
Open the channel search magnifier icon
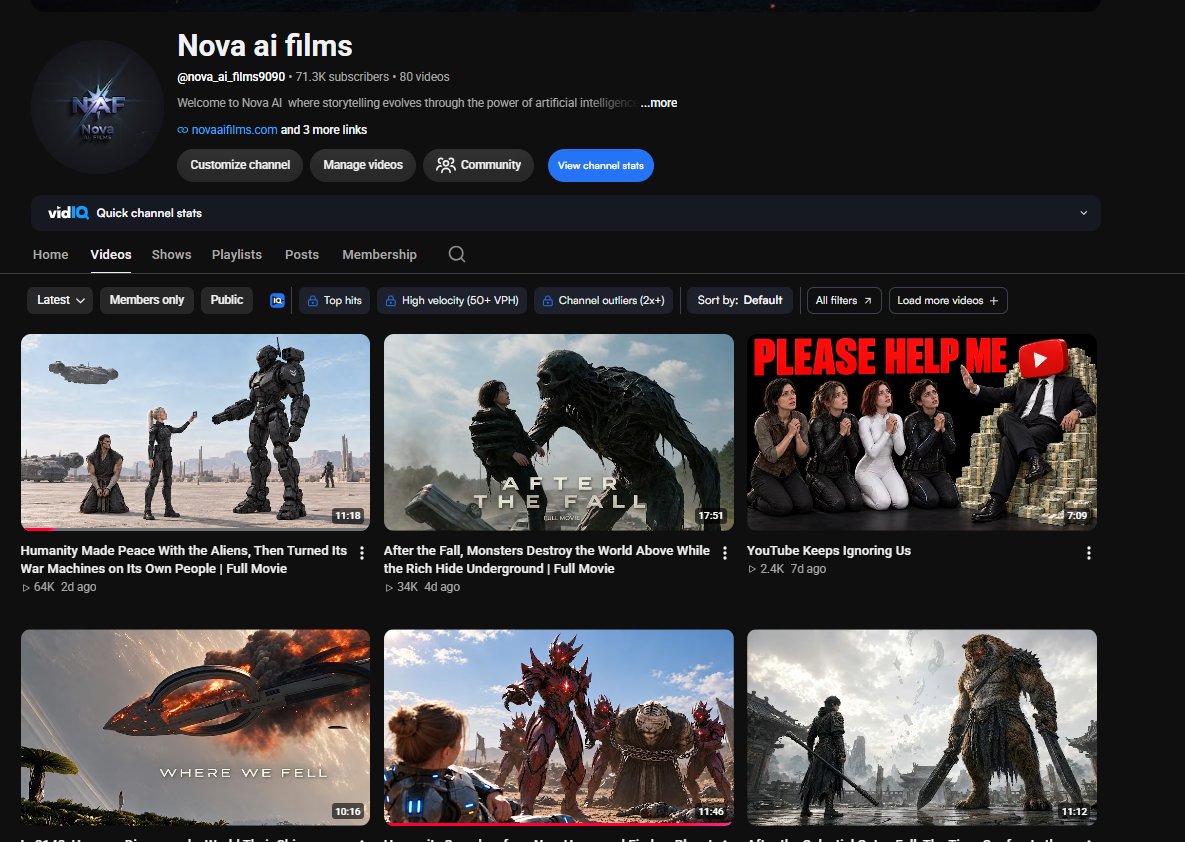[x=456, y=254]
